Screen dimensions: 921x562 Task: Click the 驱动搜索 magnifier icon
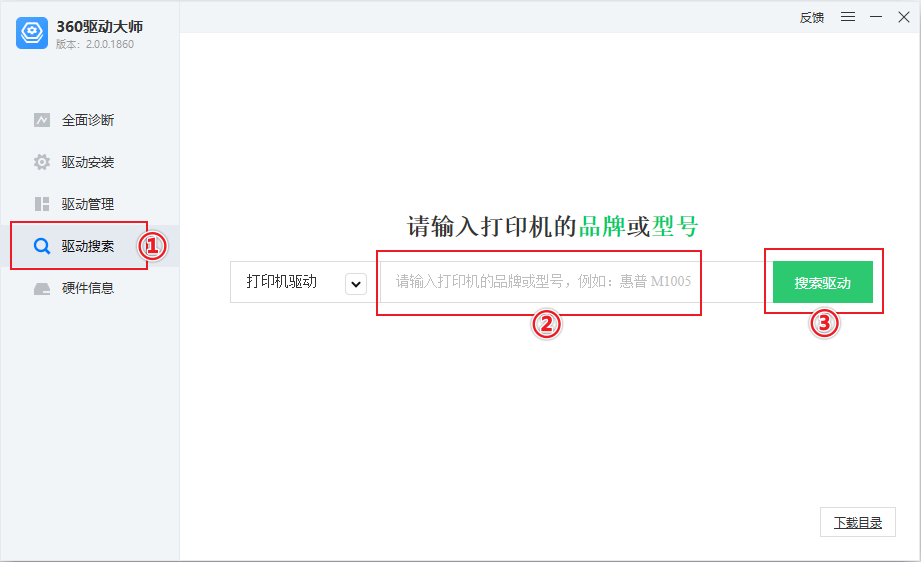(42, 246)
